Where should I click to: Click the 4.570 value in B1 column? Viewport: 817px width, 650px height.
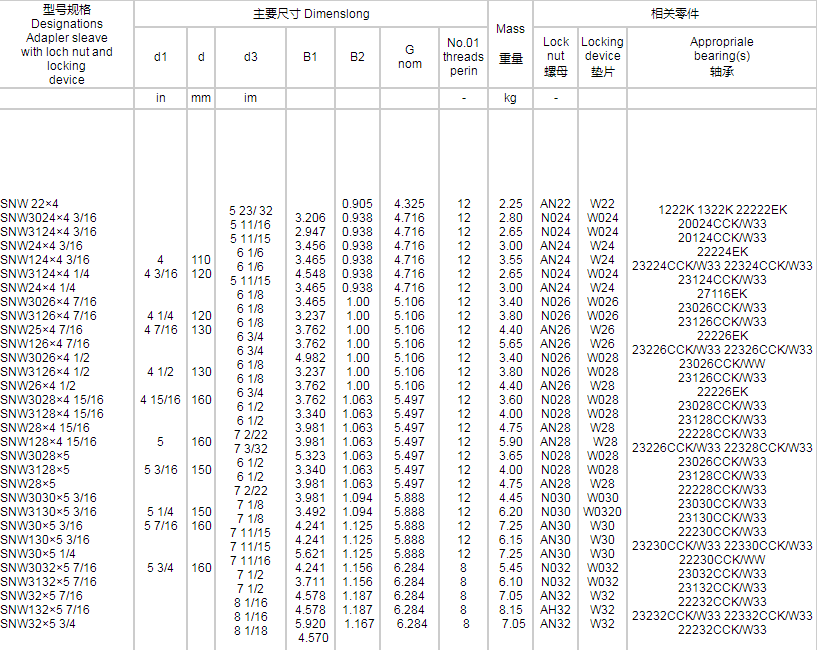click(x=313, y=638)
